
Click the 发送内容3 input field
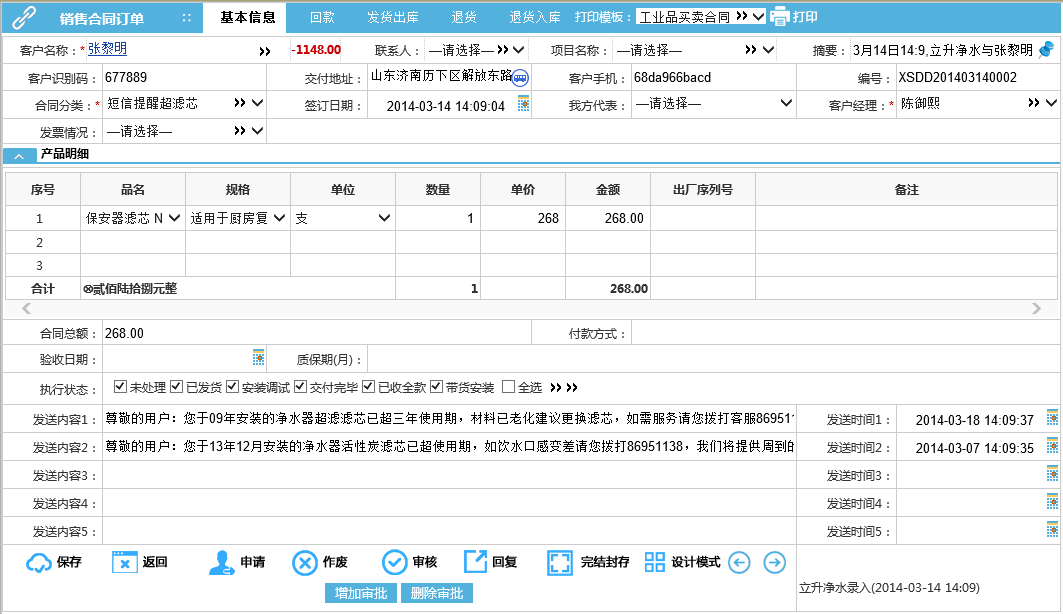point(449,475)
